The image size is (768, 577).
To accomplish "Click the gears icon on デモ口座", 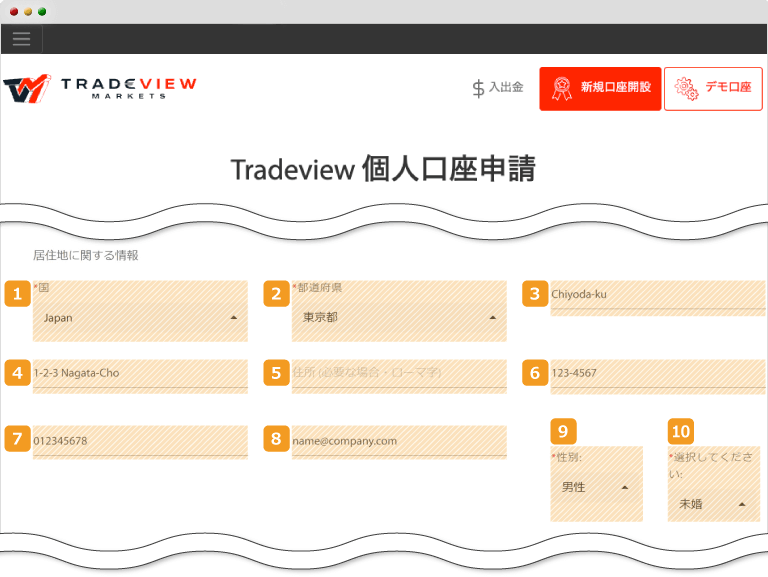I will coord(686,89).
